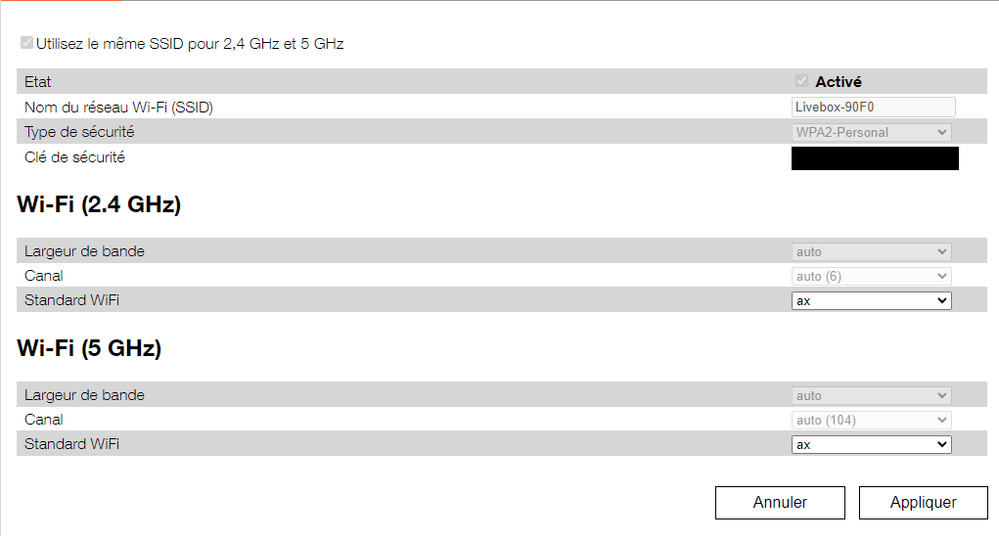The image size is (999, 536).
Task: Click the Type de sécurité label
Action: click(79, 132)
